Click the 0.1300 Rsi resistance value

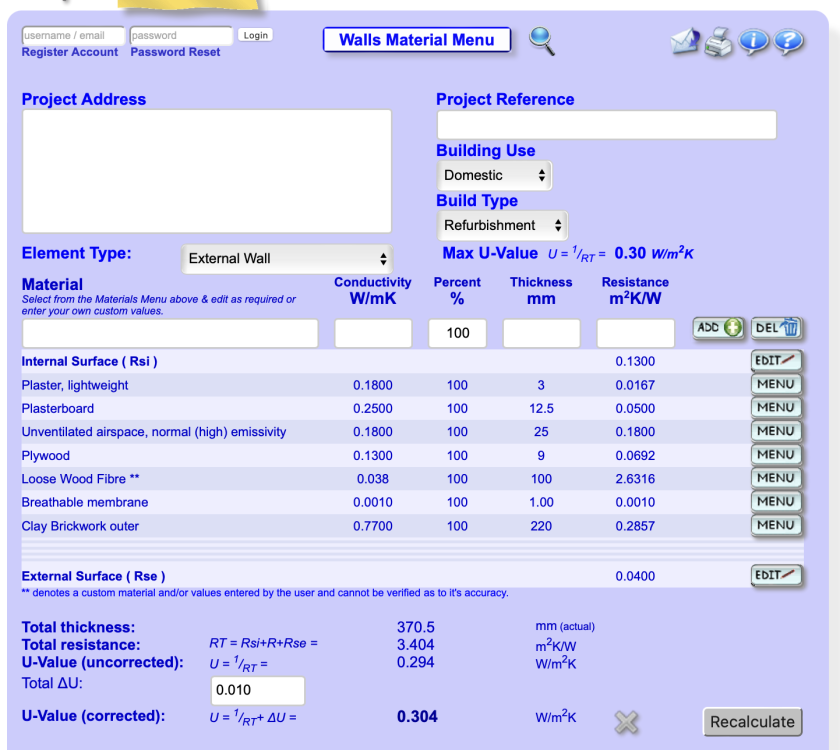click(x=635, y=362)
